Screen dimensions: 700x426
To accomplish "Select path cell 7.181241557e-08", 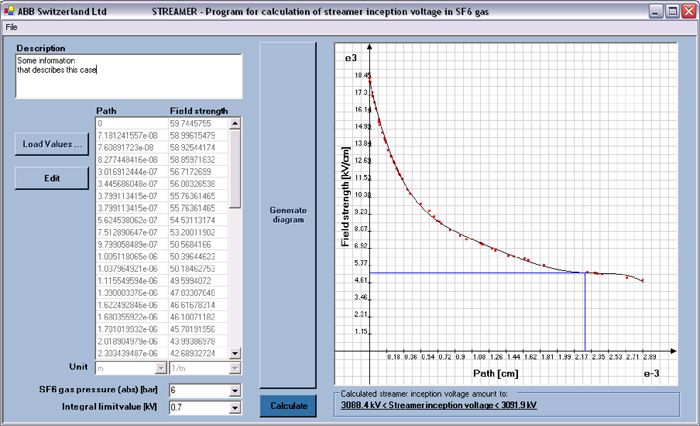I will pyautogui.click(x=132, y=136).
